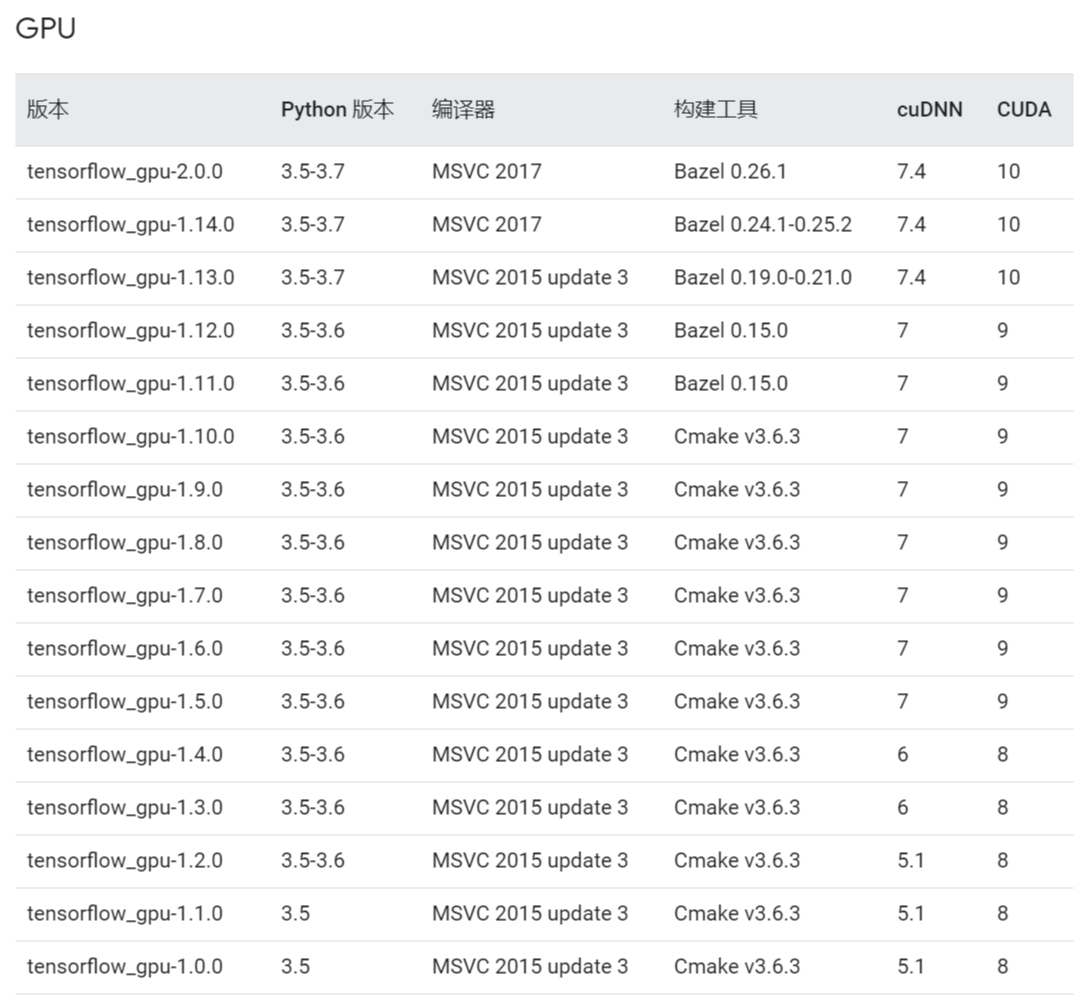
Task: Click Python 3.5-3.6 in tensorflow_gpu-1.8.0 row
Action: point(313,543)
